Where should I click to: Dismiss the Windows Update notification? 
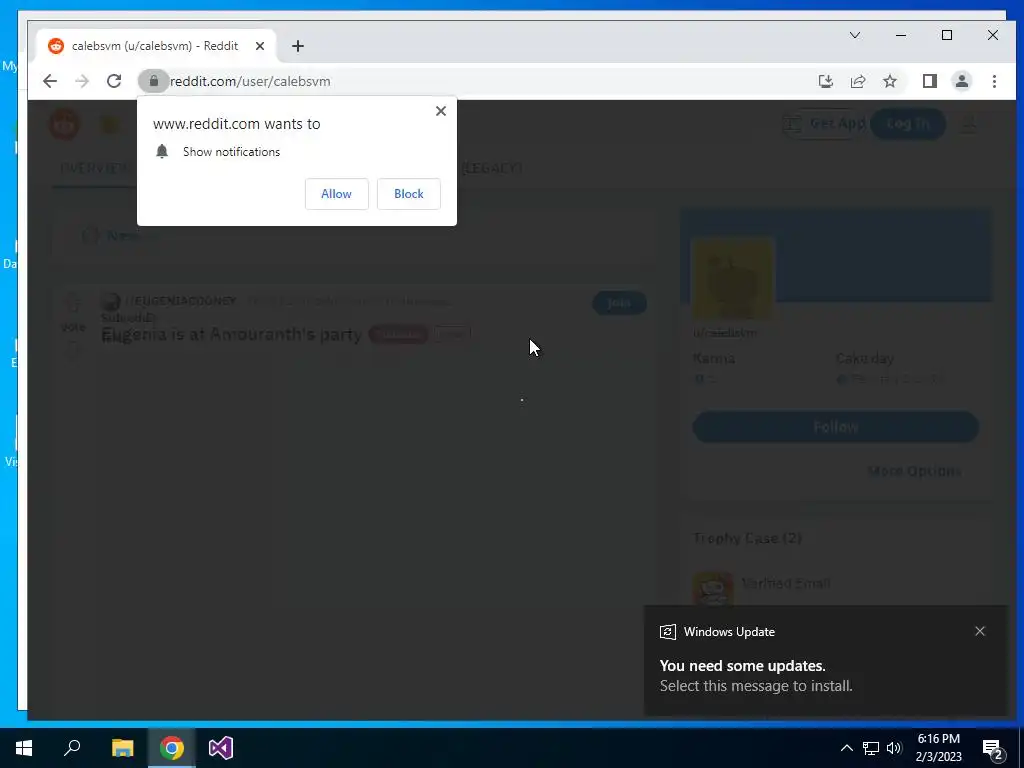coord(980,631)
